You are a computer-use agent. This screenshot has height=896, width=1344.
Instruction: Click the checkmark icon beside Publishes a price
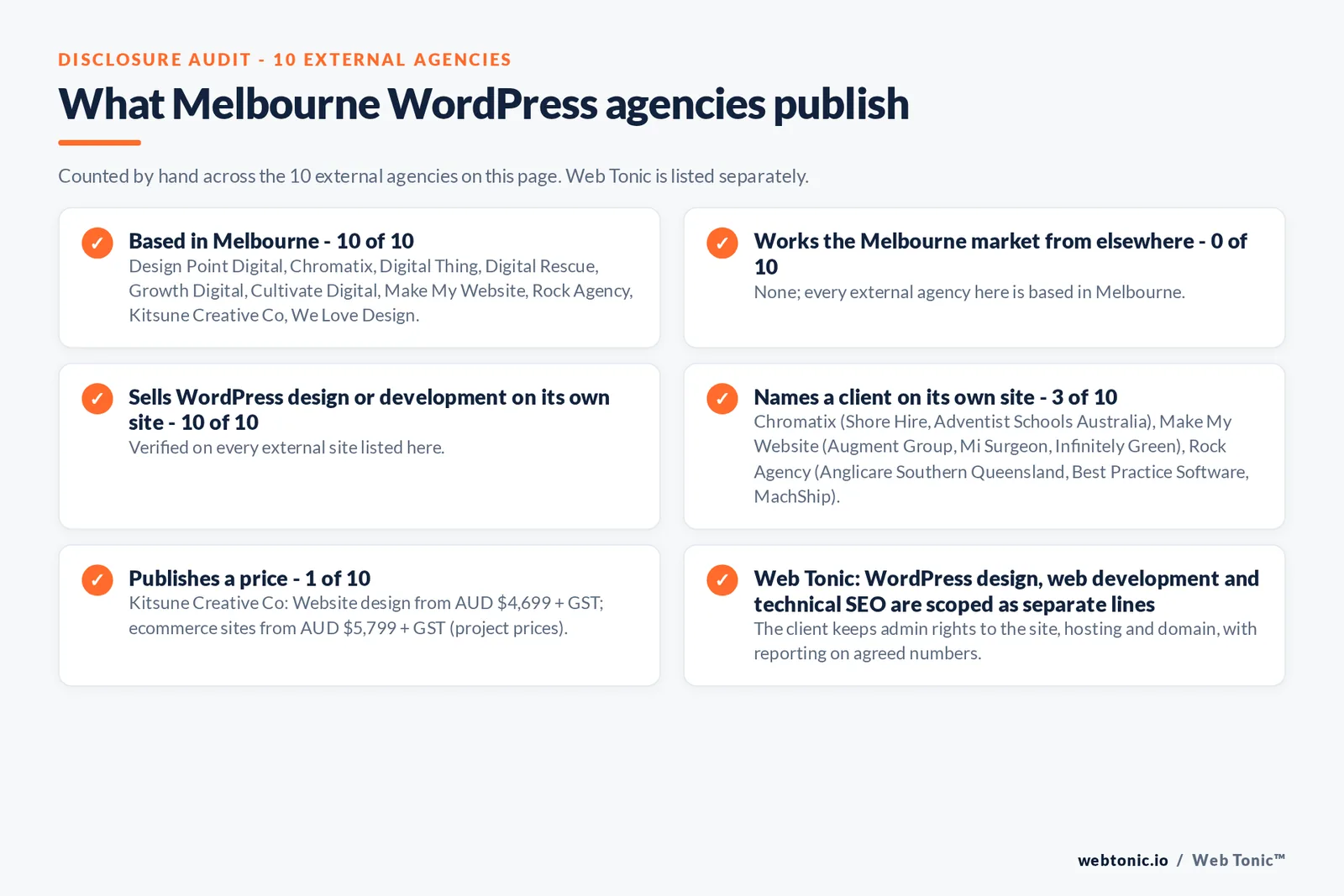(x=97, y=579)
